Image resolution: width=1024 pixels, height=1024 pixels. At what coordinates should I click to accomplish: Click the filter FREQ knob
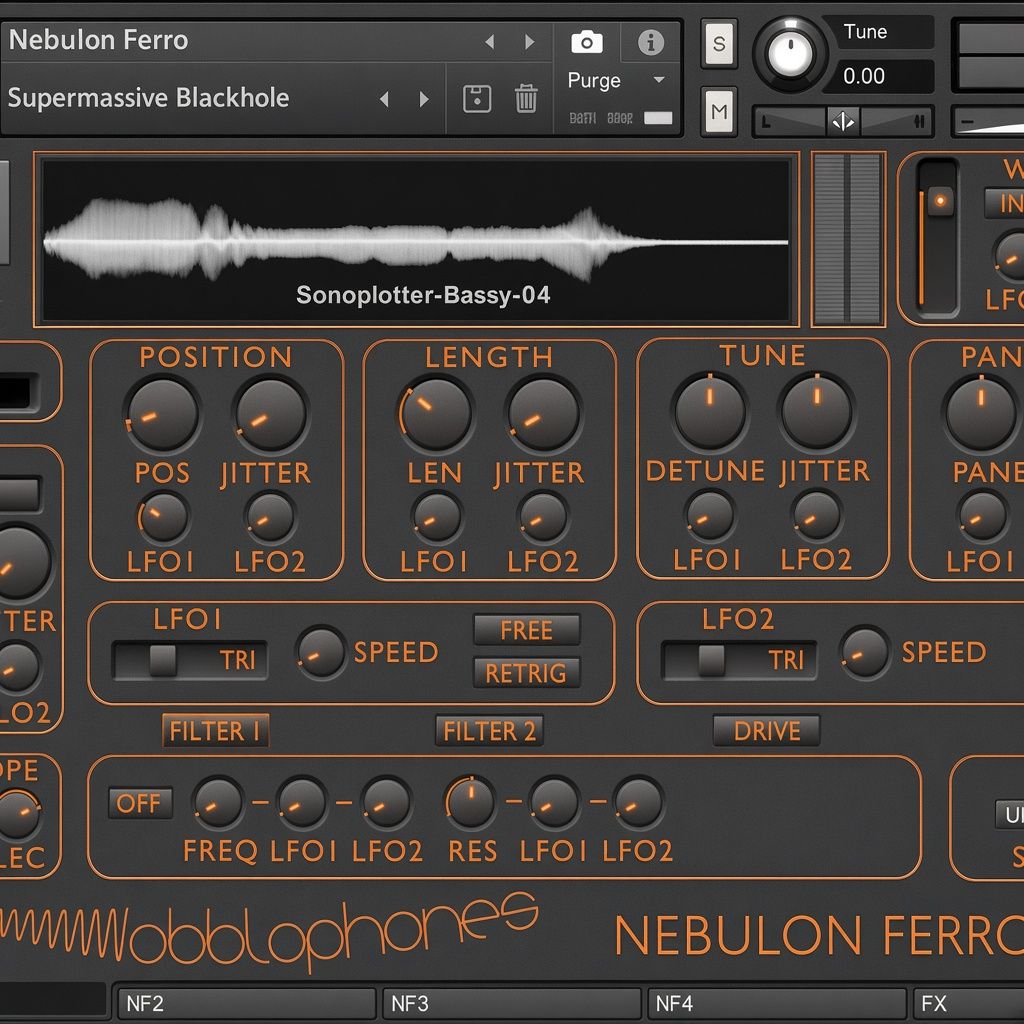tap(218, 802)
